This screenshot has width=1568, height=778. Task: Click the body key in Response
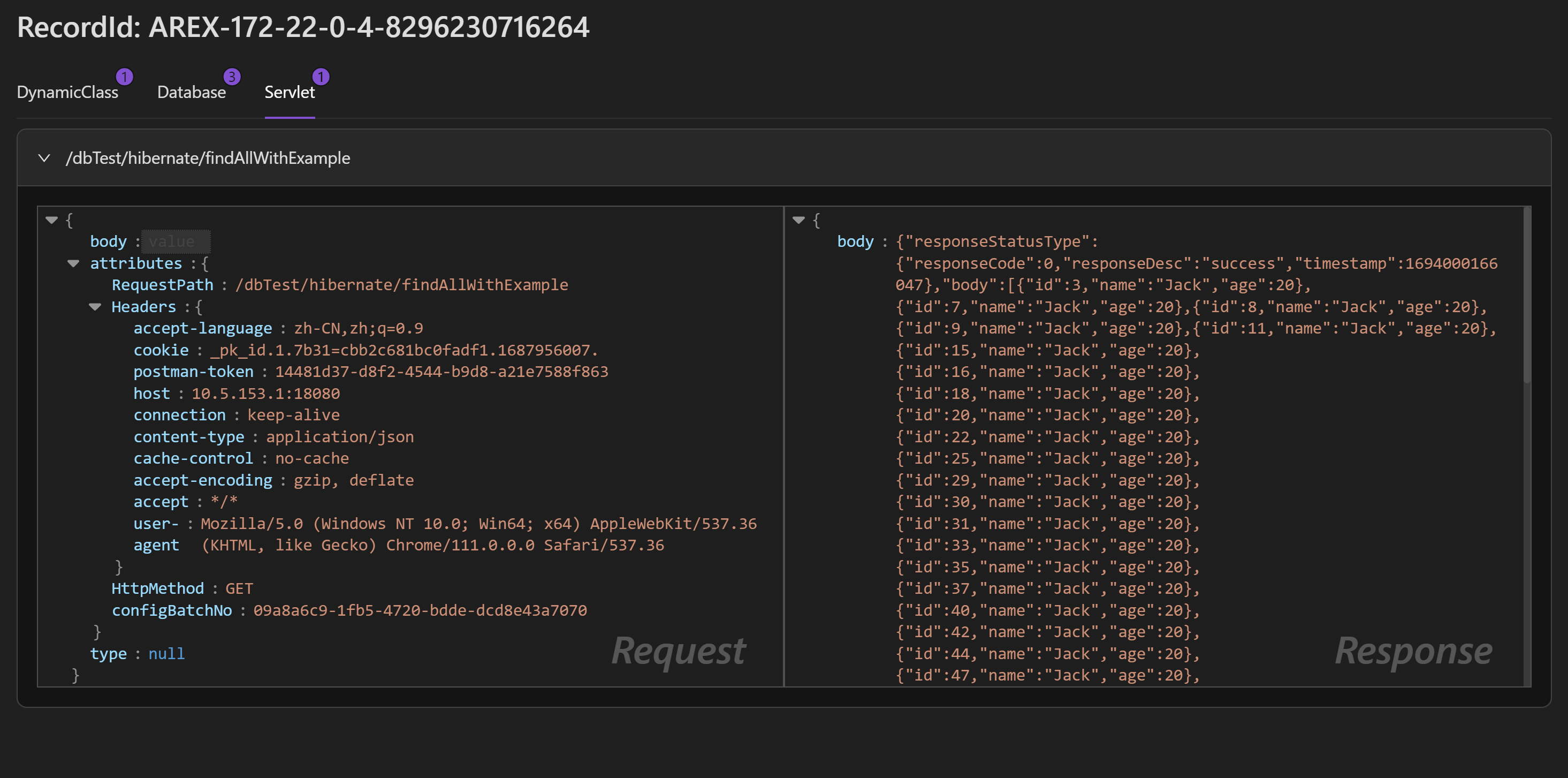pyautogui.click(x=855, y=241)
